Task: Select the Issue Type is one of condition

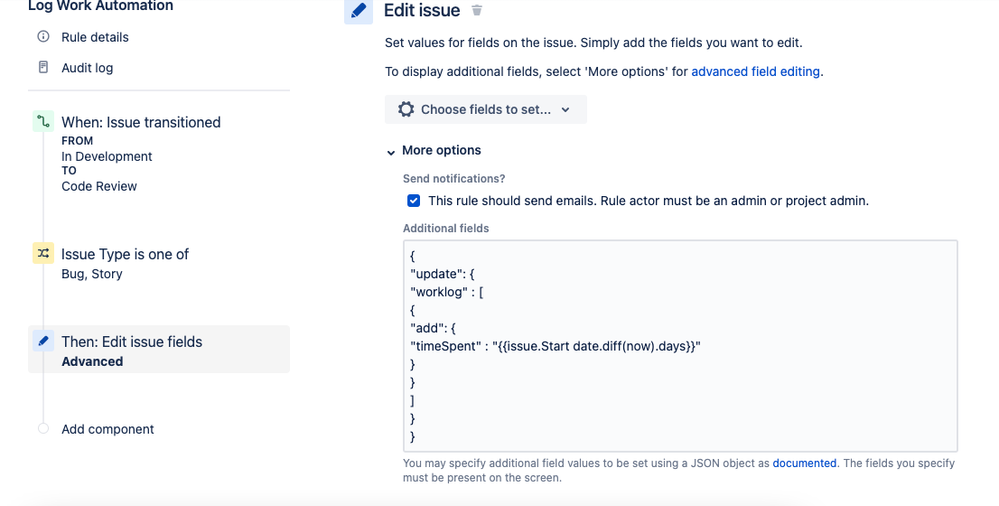Action: tap(125, 254)
